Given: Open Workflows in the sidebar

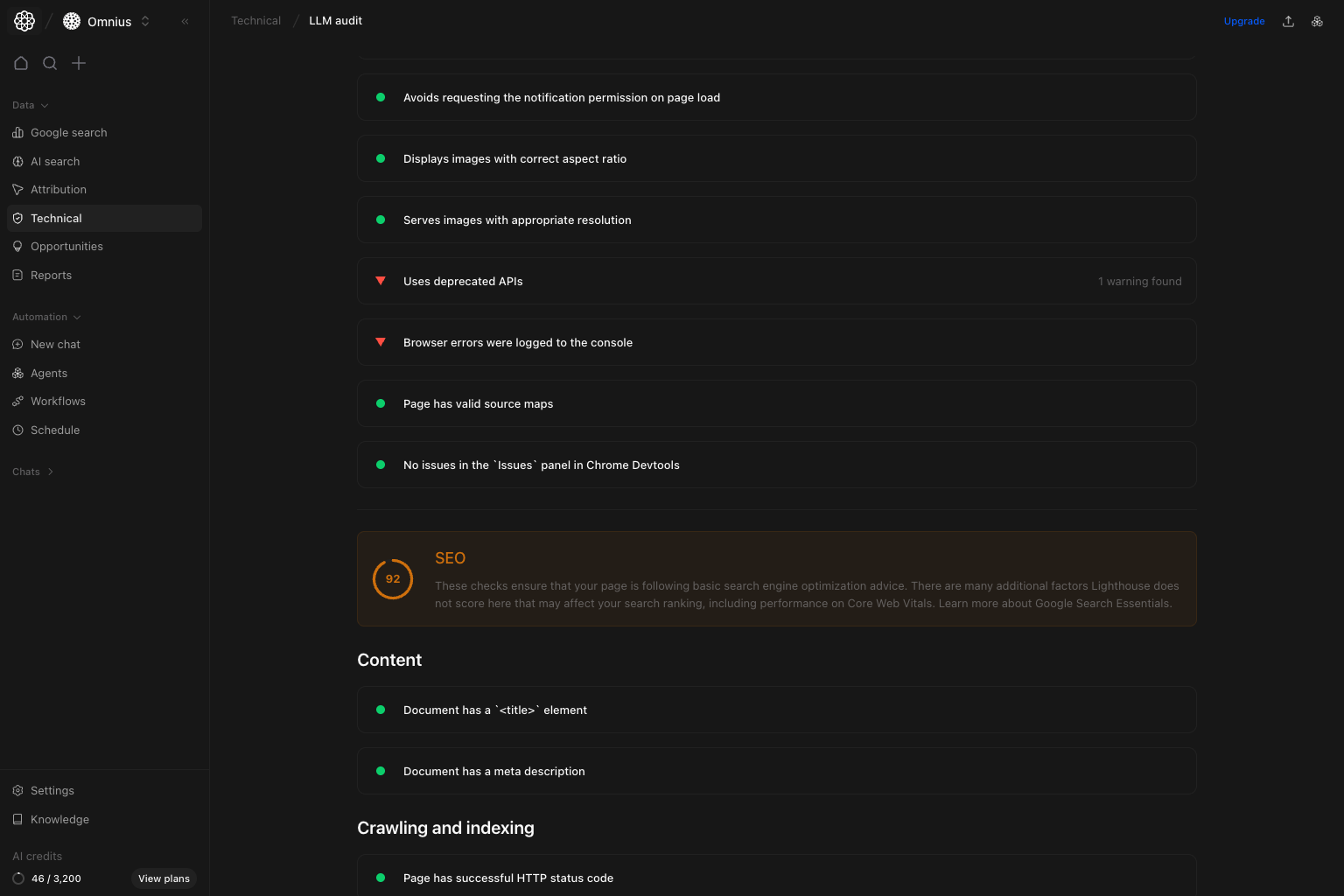Looking at the screenshot, I should point(58,401).
